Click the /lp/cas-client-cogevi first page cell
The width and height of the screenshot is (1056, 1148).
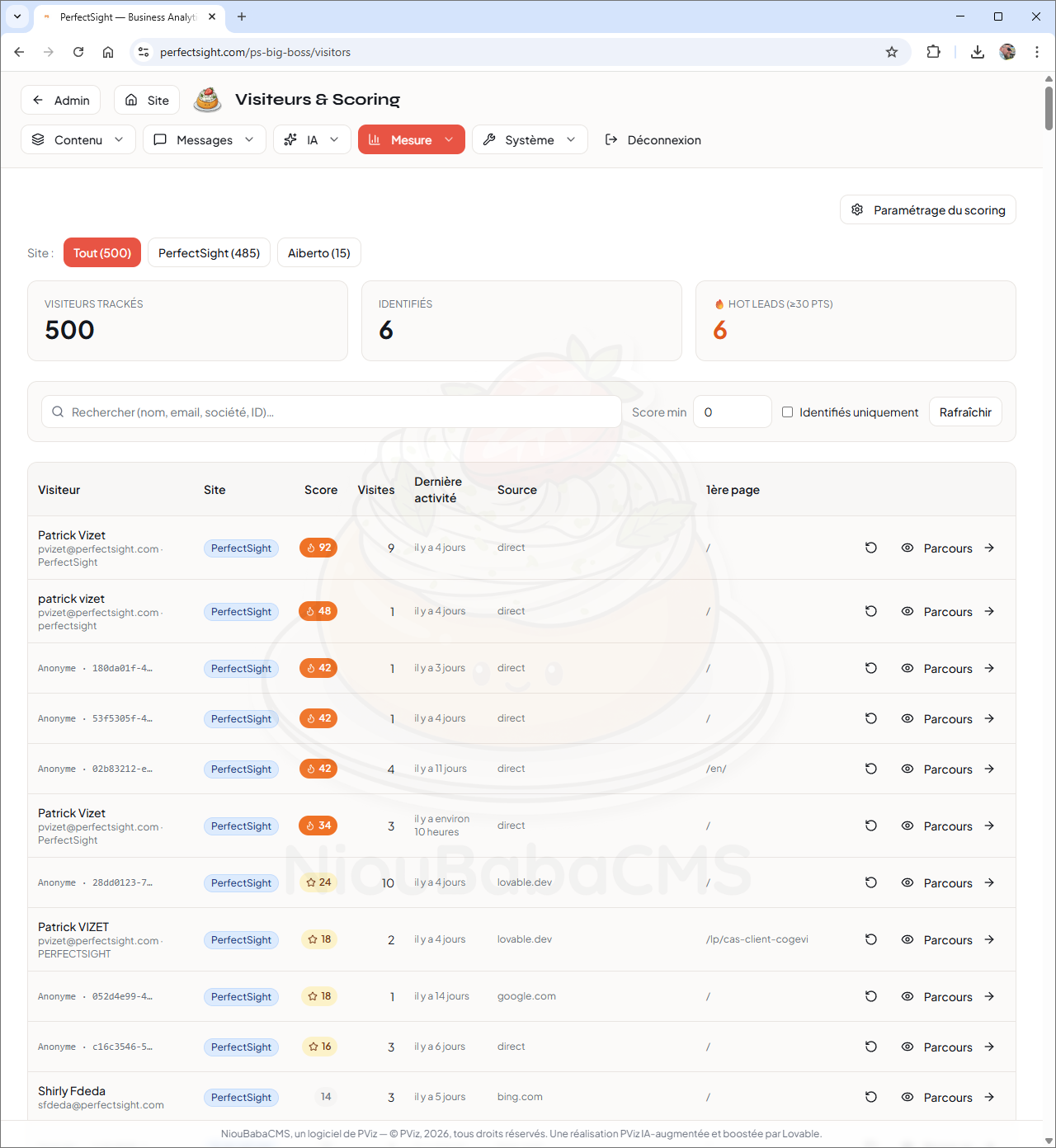(x=757, y=939)
